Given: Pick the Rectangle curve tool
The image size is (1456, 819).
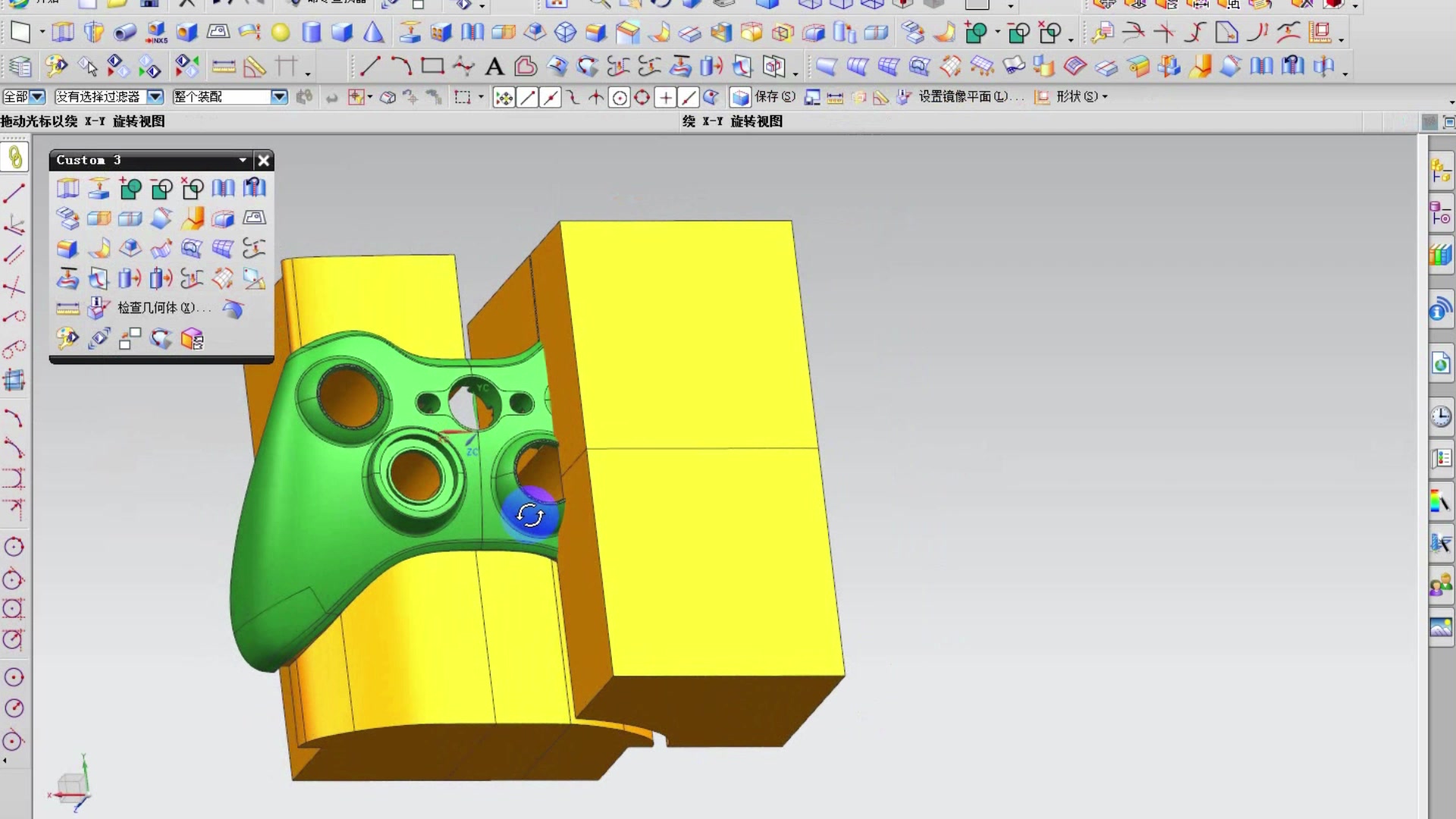Looking at the screenshot, I should (432, 67).
